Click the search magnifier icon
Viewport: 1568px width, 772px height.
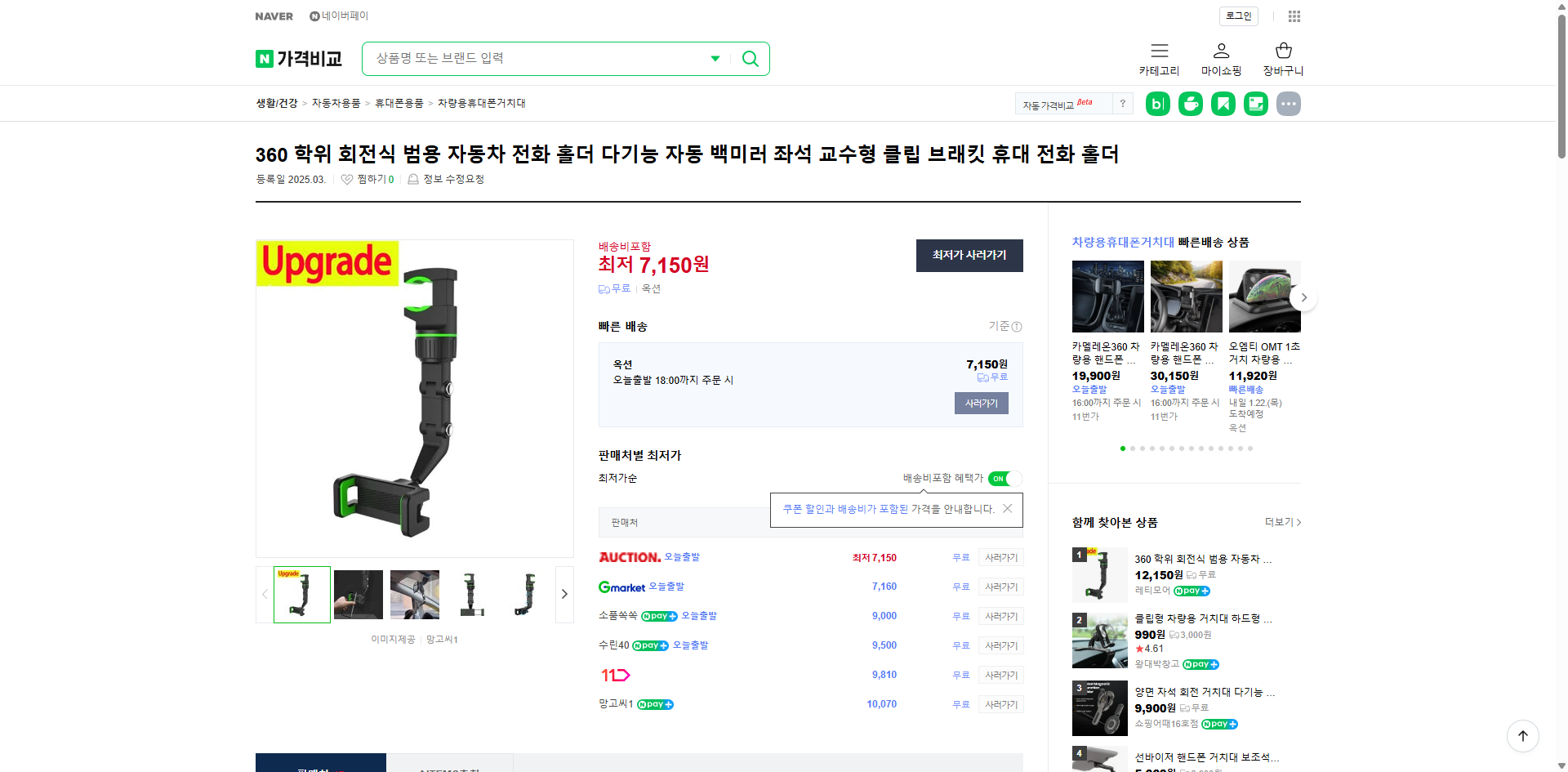749,58
